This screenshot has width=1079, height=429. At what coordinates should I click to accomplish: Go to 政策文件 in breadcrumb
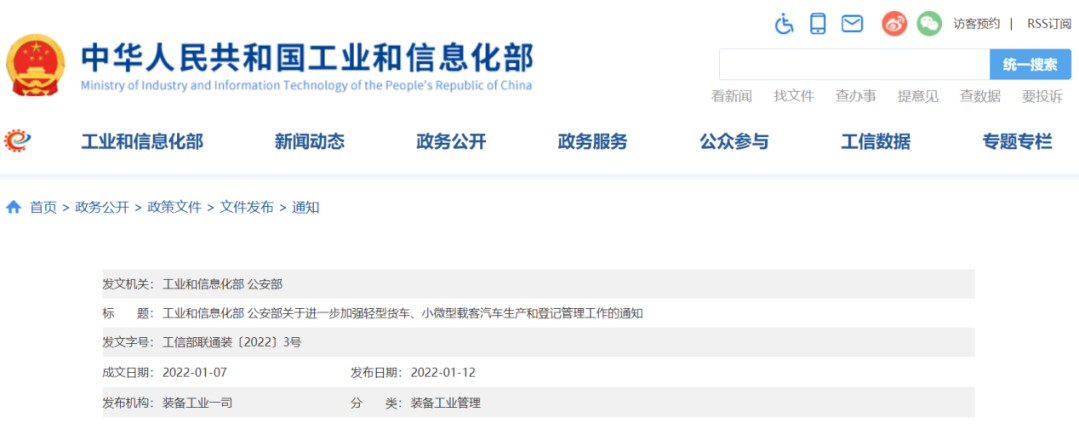[x=174, y=207]
